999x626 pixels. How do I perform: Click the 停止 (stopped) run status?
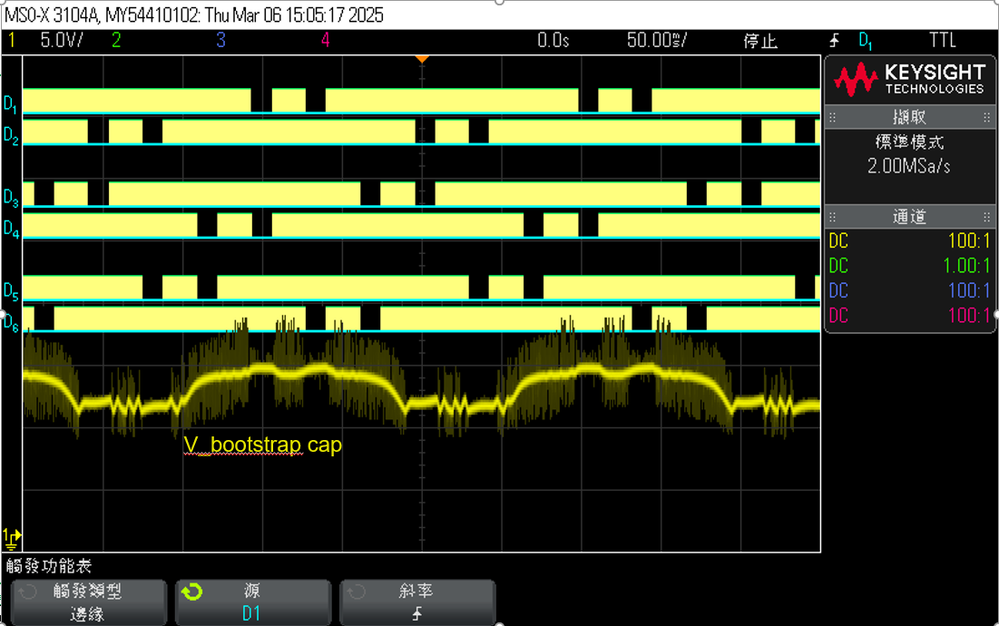tap(761, 41)
